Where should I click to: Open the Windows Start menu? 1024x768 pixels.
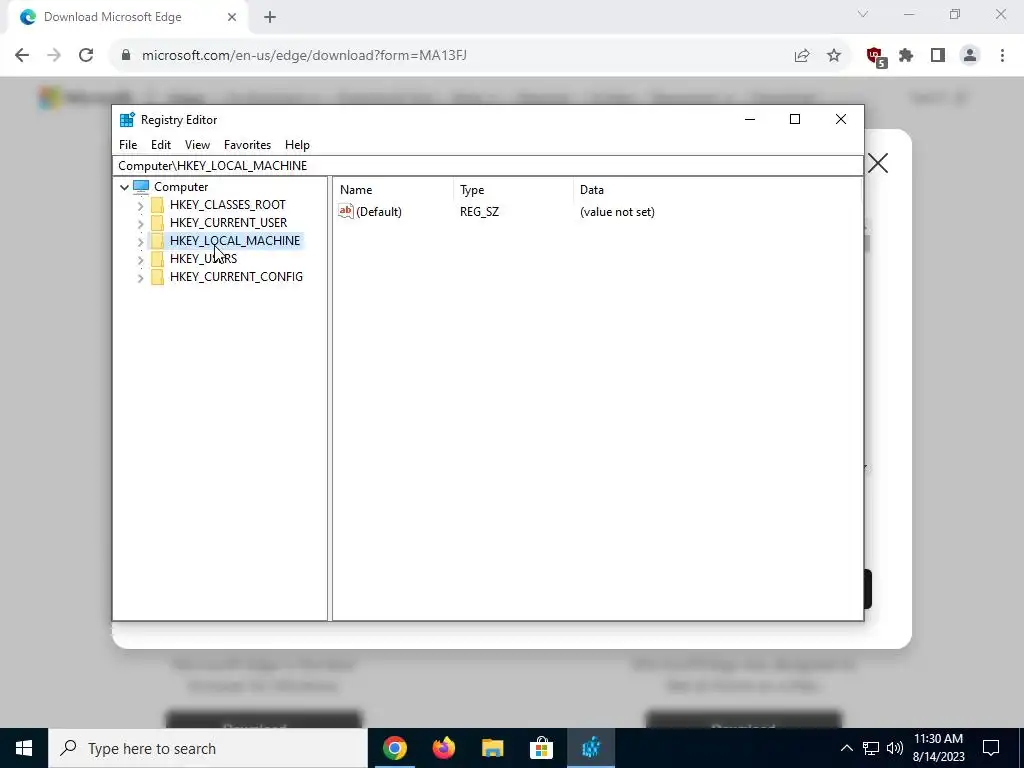(x=24, y=748)
